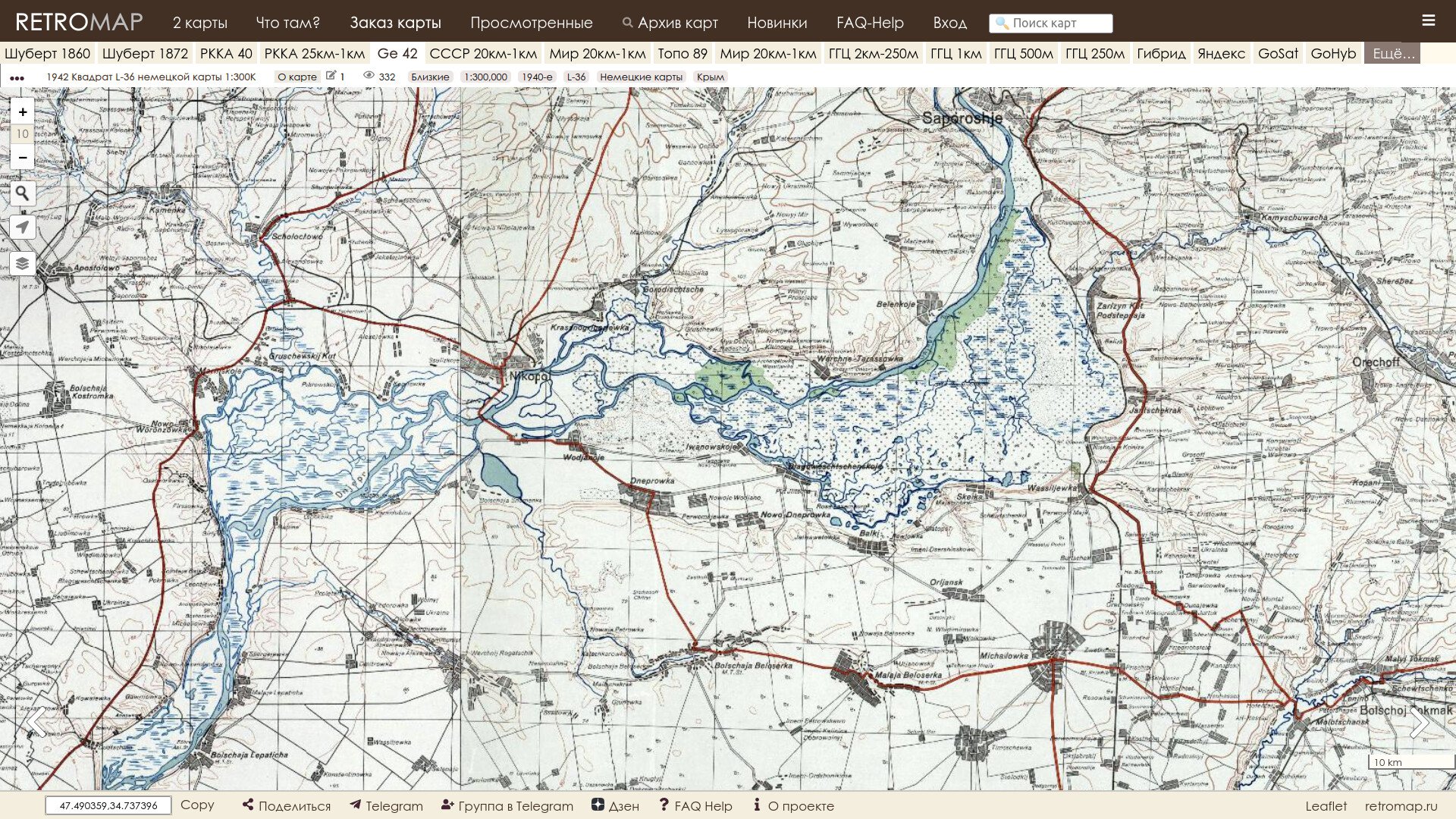The width and height of the screenshot is (1456, 819).
Task: Click the coordinates field 47.490359,34.737396
Action: click(x=108, y=805)
